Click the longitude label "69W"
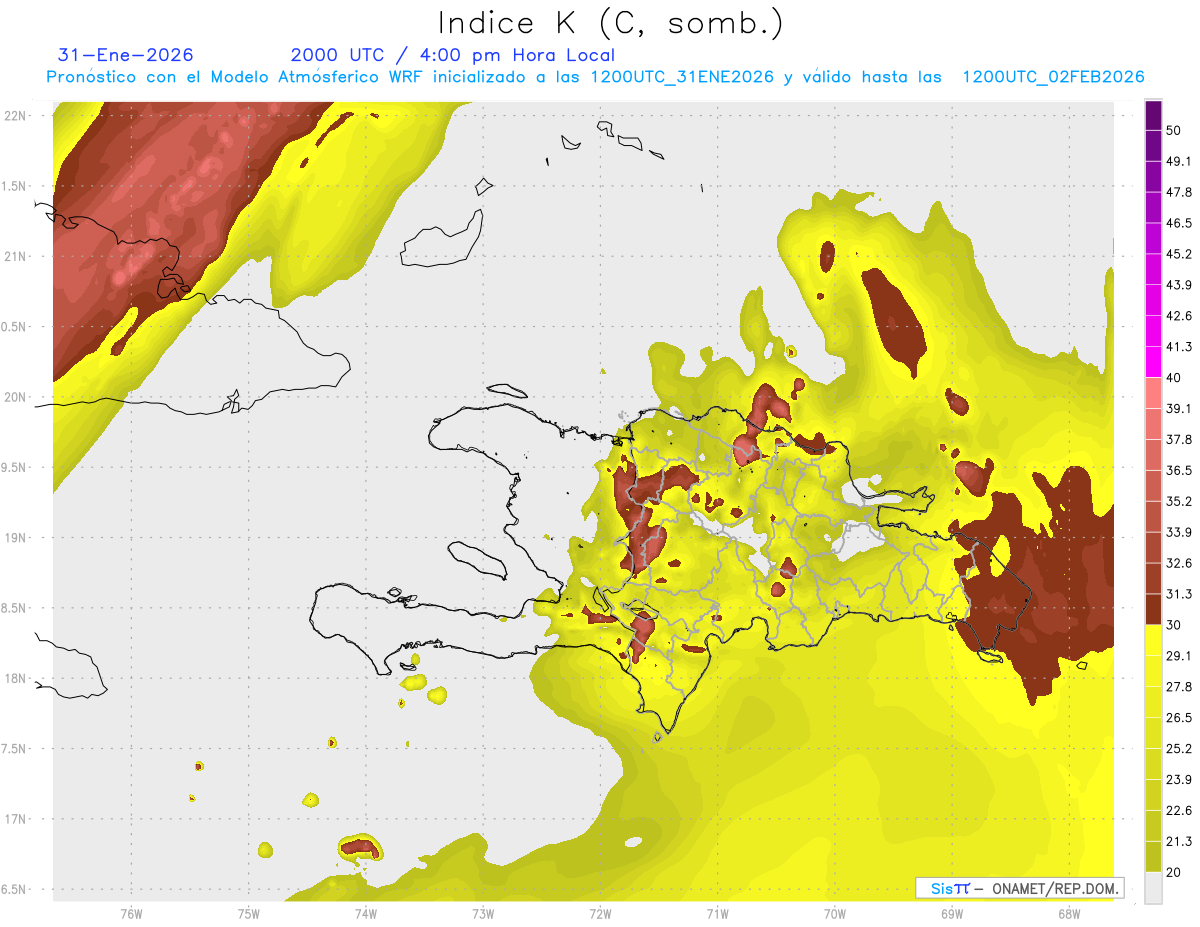The width and height of the screenshot is (1200, 927). [951, 913]
